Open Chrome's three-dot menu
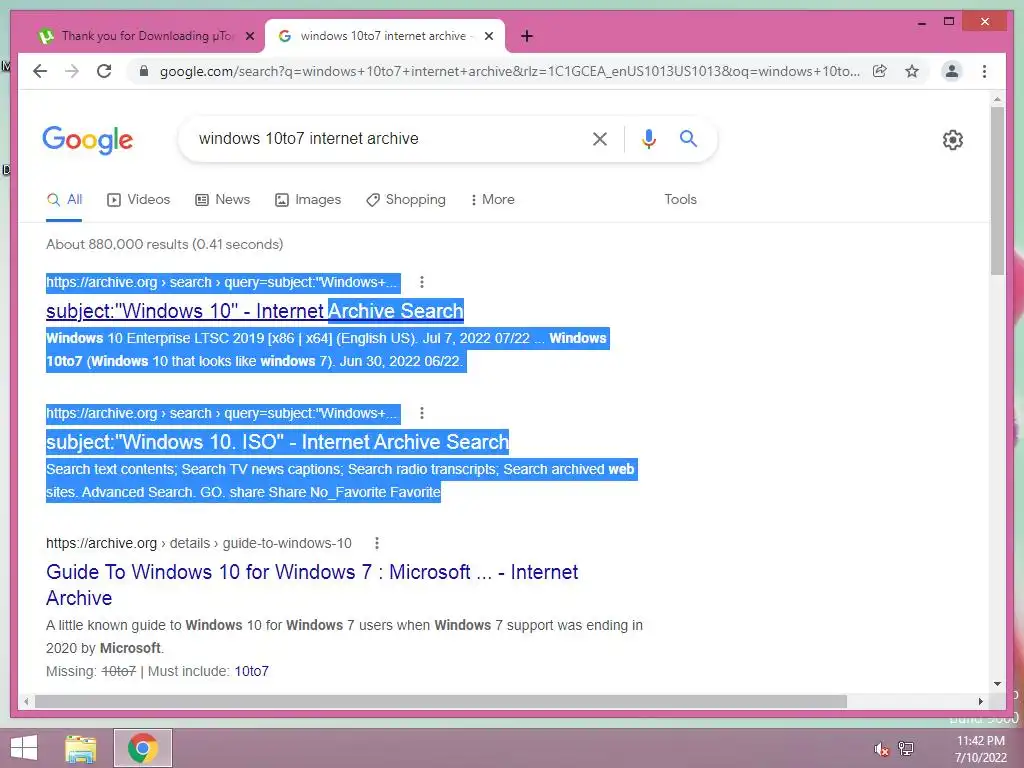1024x768 pixels. pos(984,71)
